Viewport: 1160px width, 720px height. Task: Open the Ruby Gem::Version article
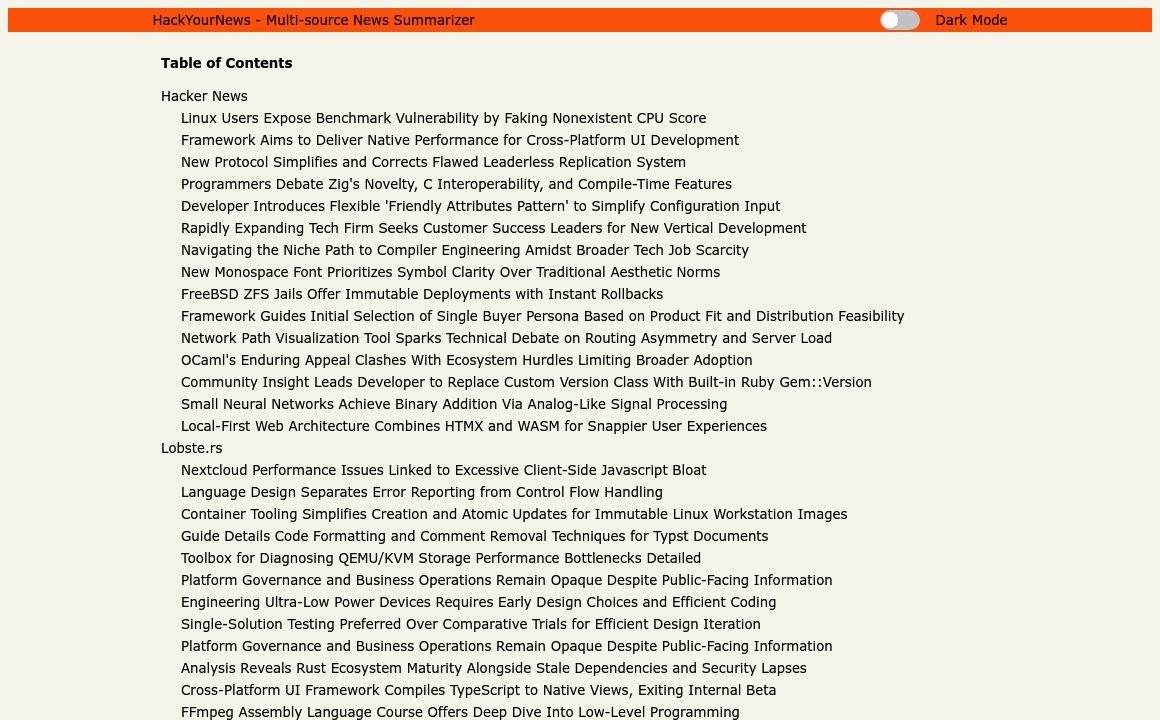coord(526,382)
